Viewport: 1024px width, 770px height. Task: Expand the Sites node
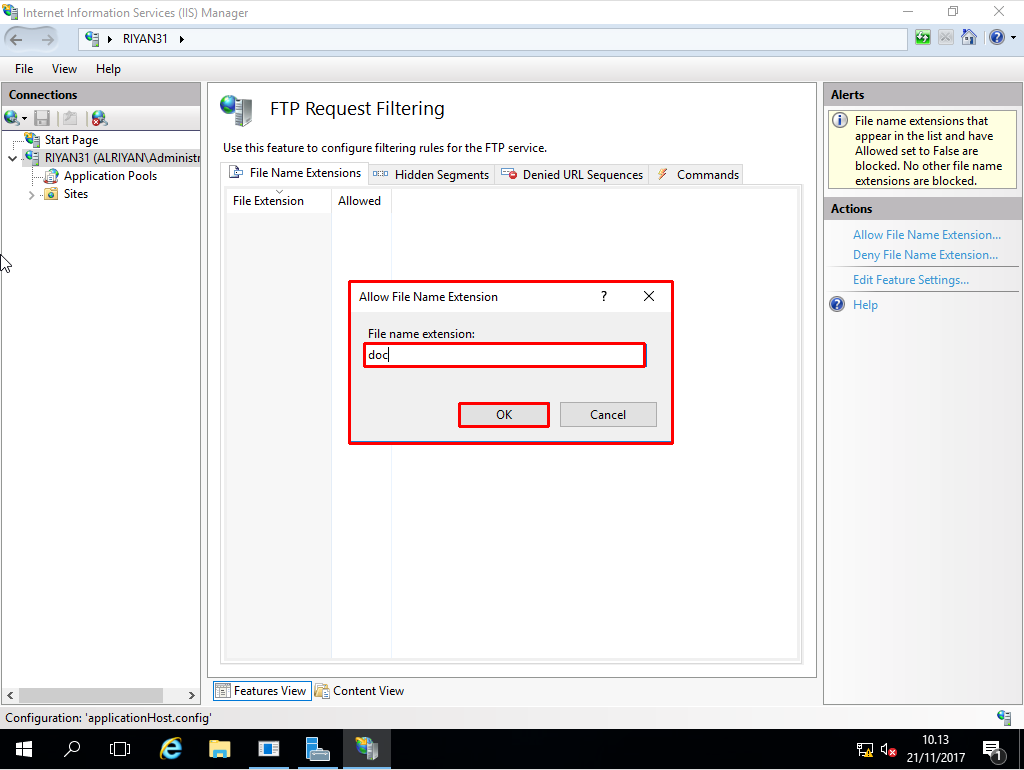(x=31, y=195)
